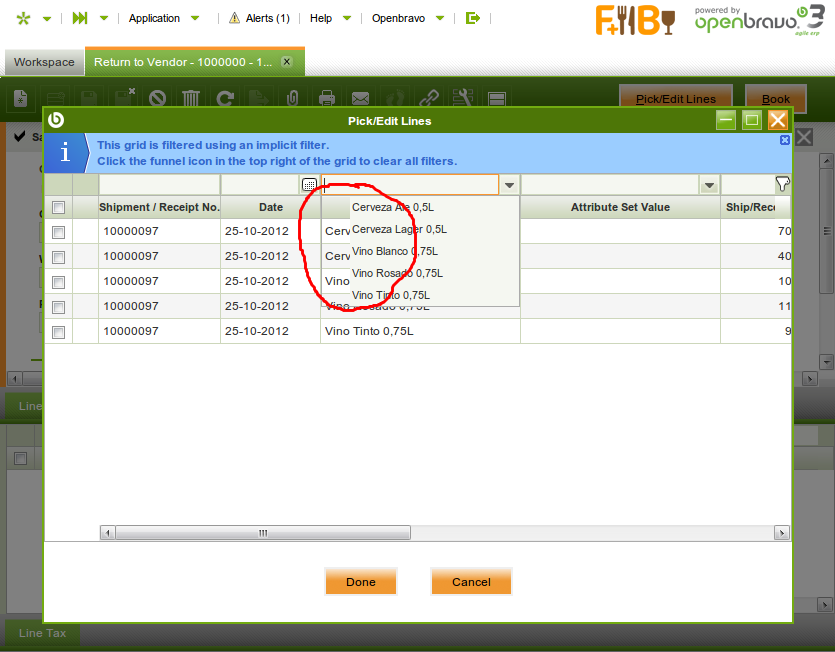Open the quick-launch fast-forward icon
This screenshot has width=835, height=652.
[80, 18]
